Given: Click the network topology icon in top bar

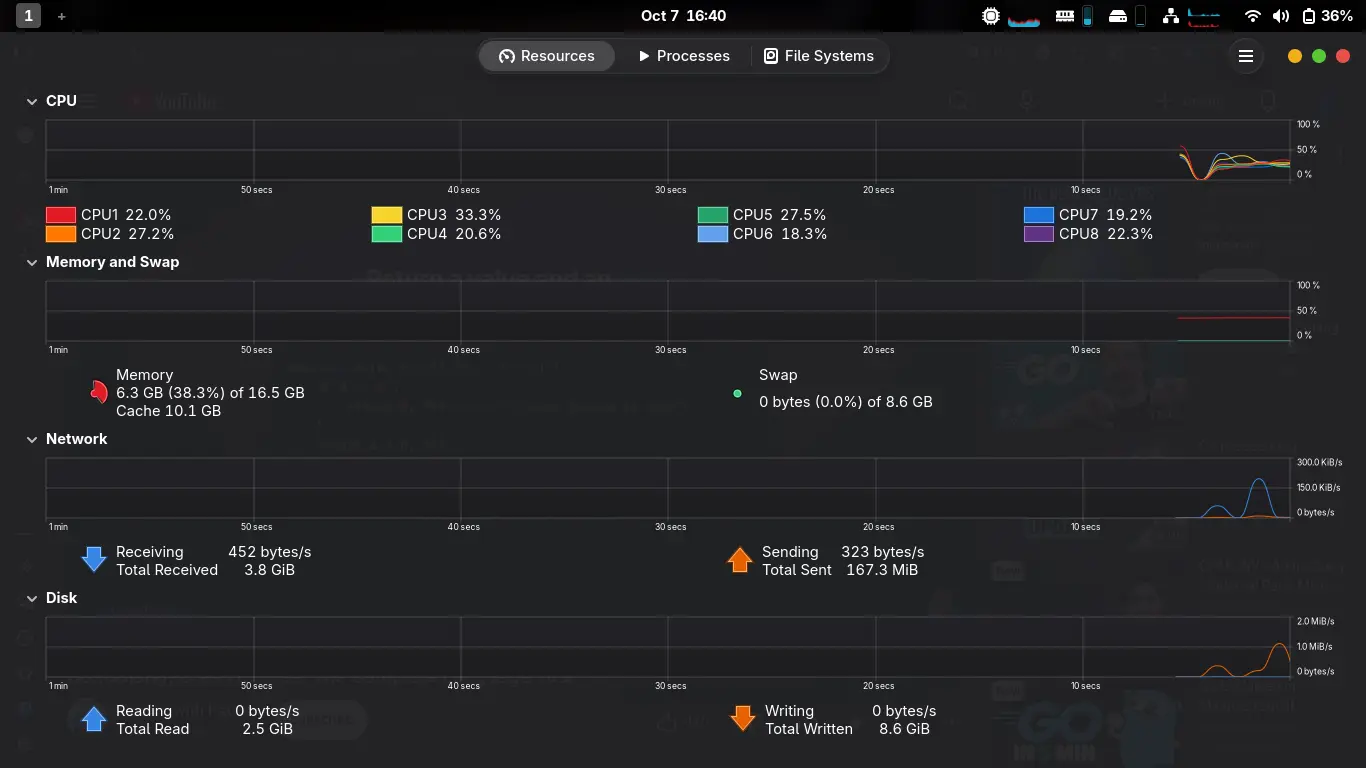Looking at the screenshot, I should (1171, 16).
